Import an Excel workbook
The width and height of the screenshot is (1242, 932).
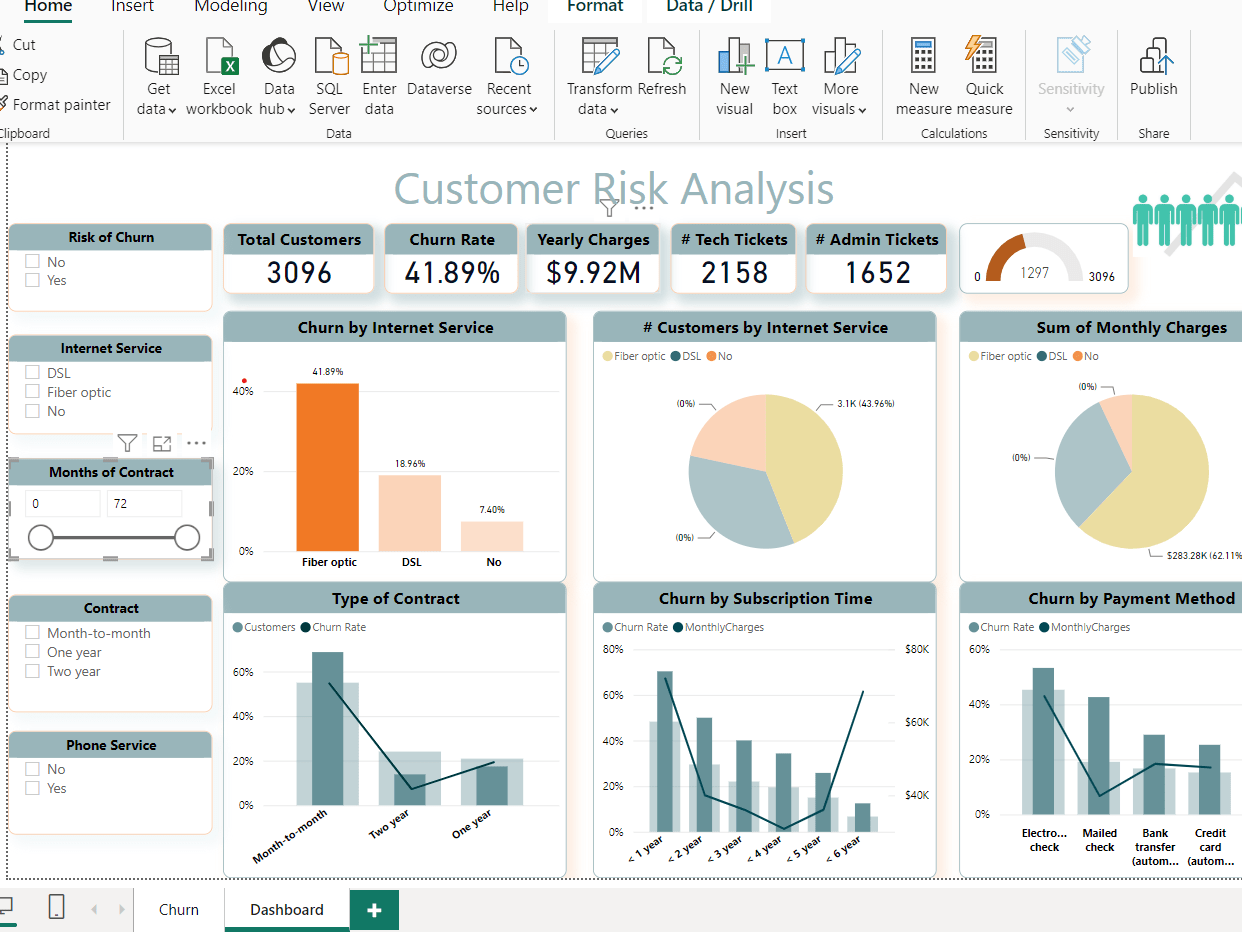click(x=218, y=75)
